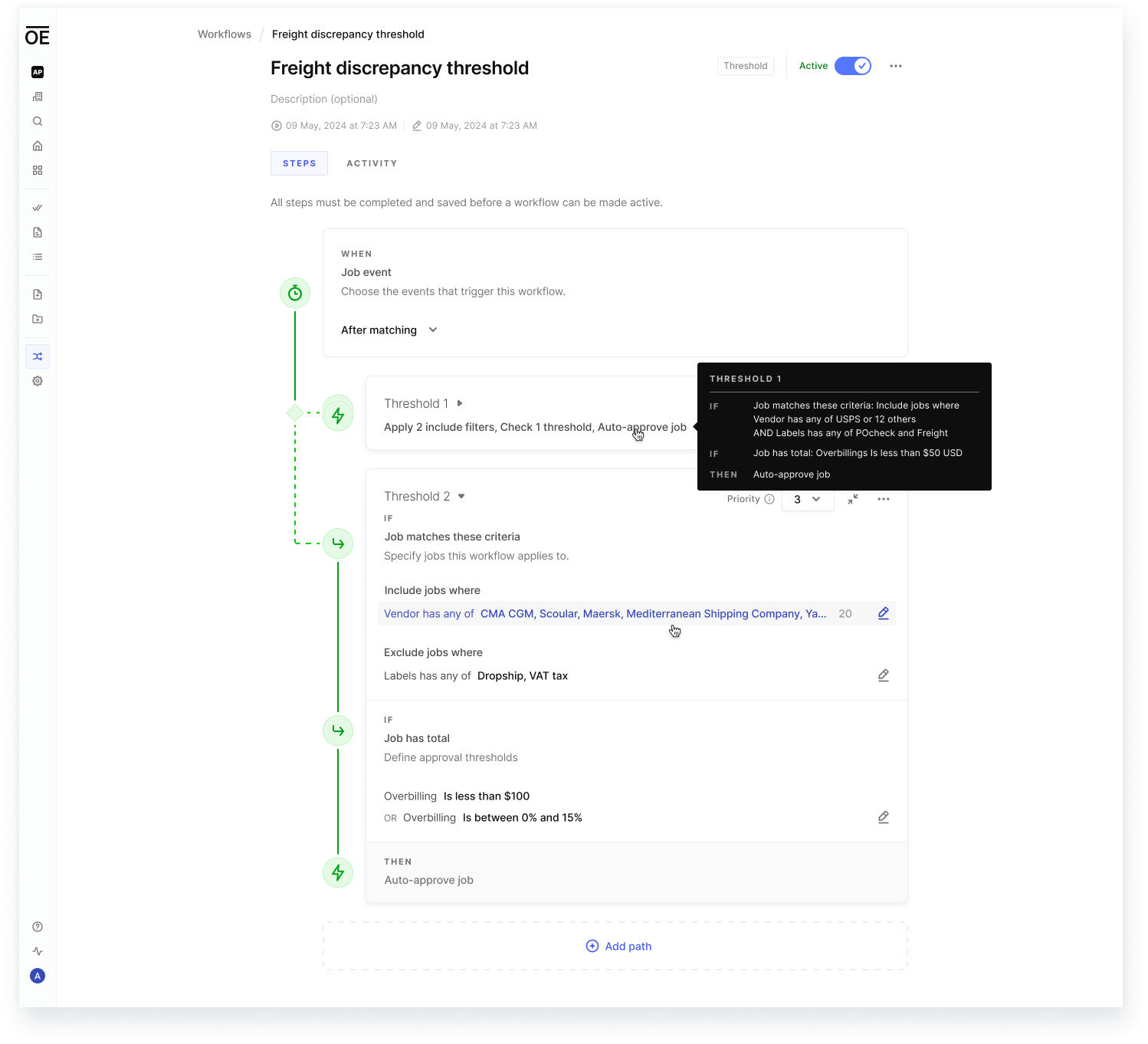The height and width of the screenshot is (1044, 1148).
Task: Open the document icon below approvals
Action: pyautogui.click(x=38, y=232)
